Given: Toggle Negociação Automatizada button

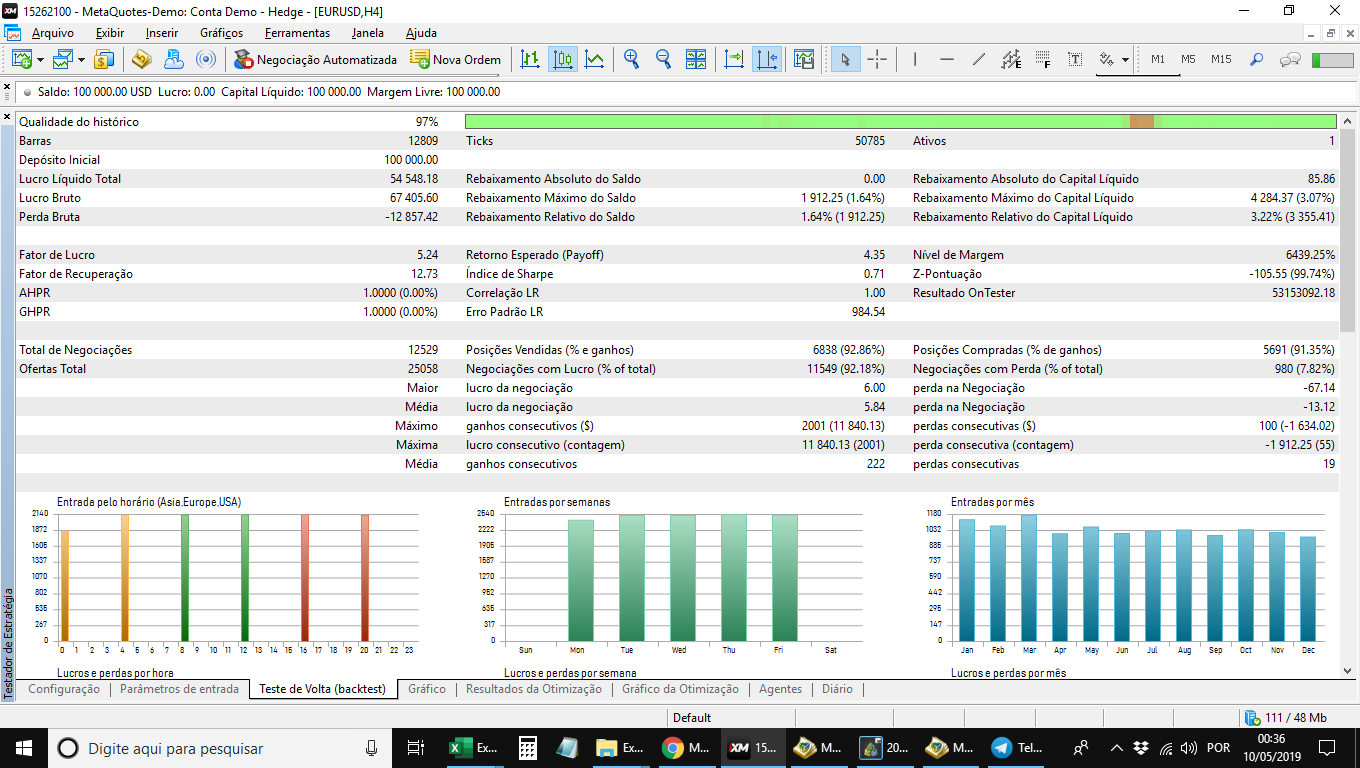Looking at the screenshot, I should [x=316, y=60].
